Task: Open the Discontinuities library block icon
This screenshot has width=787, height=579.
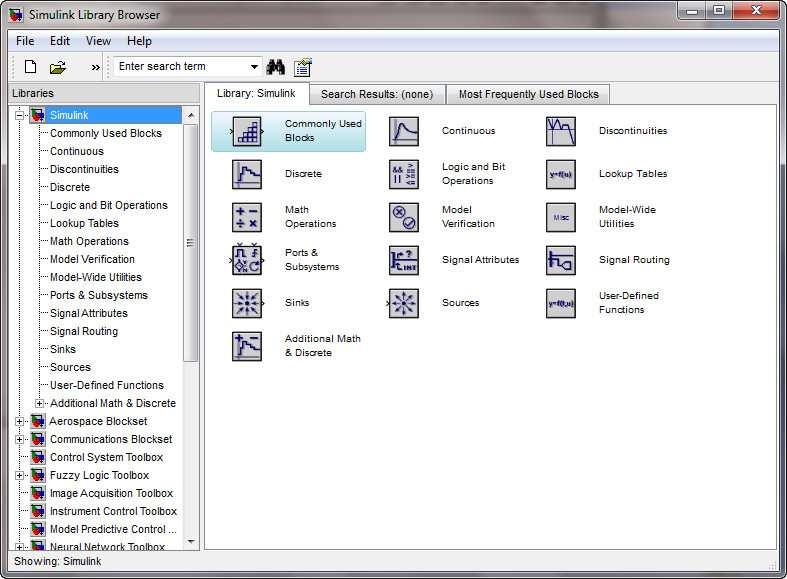Action: (561, 131)
